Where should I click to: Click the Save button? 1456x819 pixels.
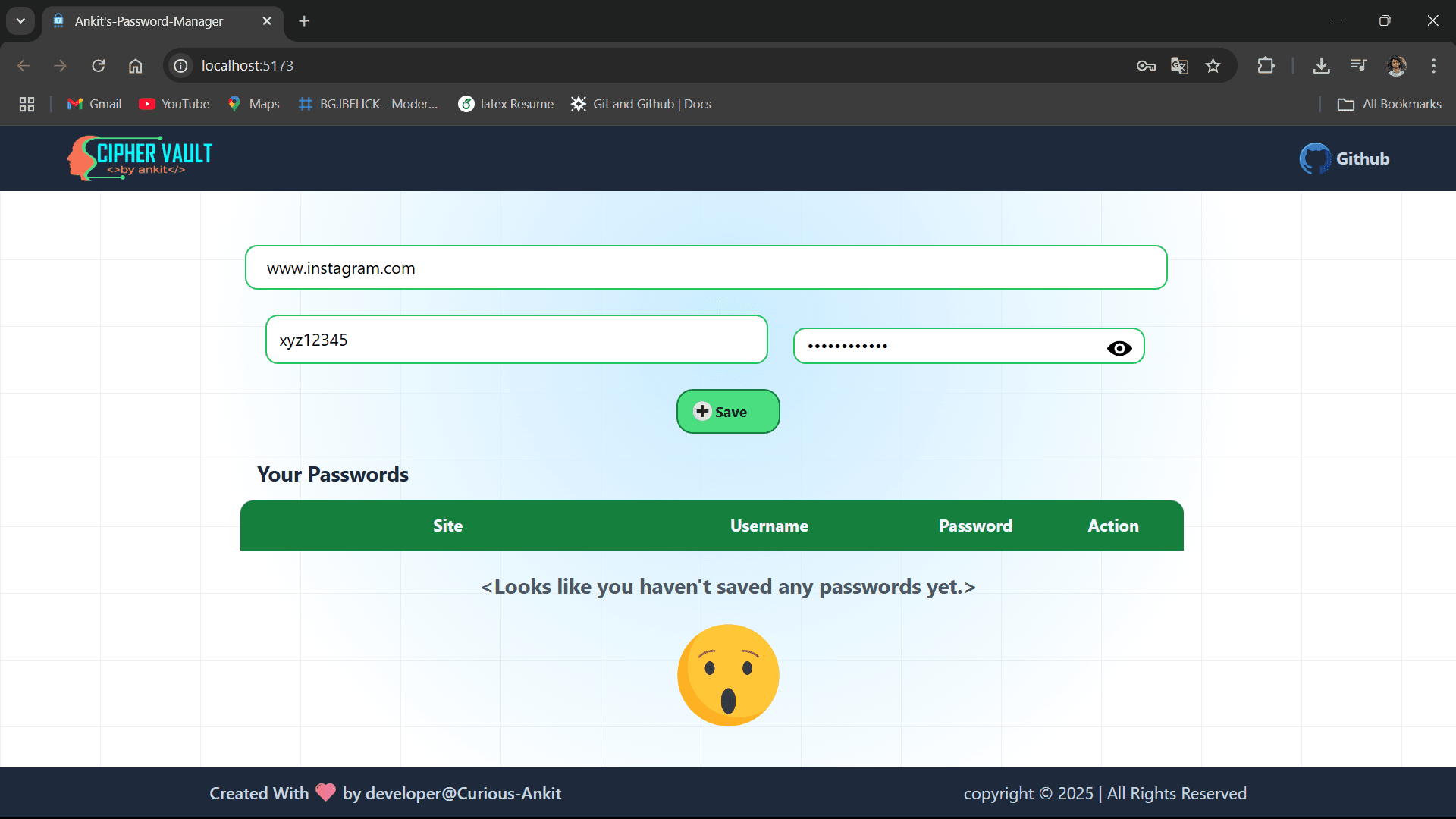[x=728, y=412]
